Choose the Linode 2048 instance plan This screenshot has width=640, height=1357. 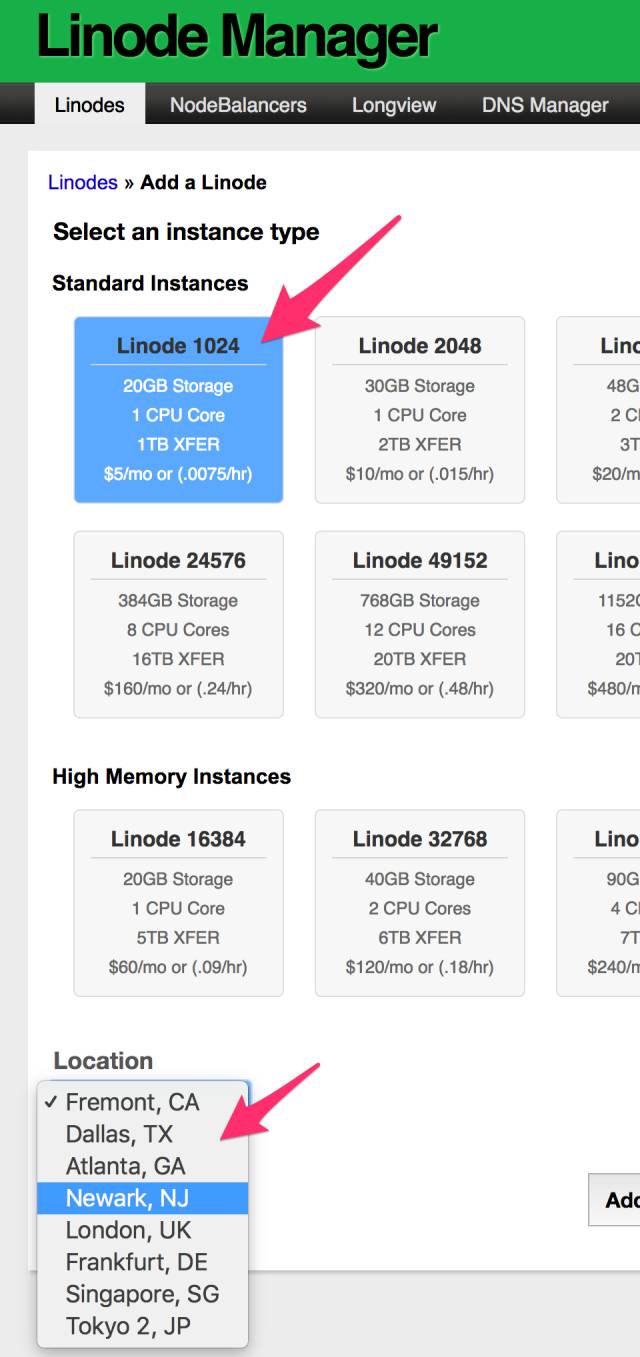click(420, 410)
